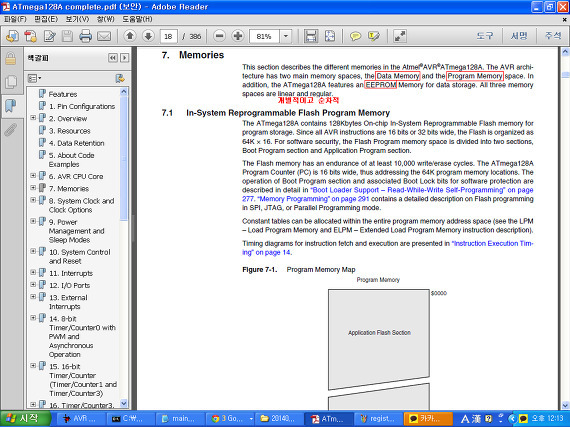This screenshot has height=427, width=570.
Task: Open the 도구 tools pane
Action: (x=485, y=36)
